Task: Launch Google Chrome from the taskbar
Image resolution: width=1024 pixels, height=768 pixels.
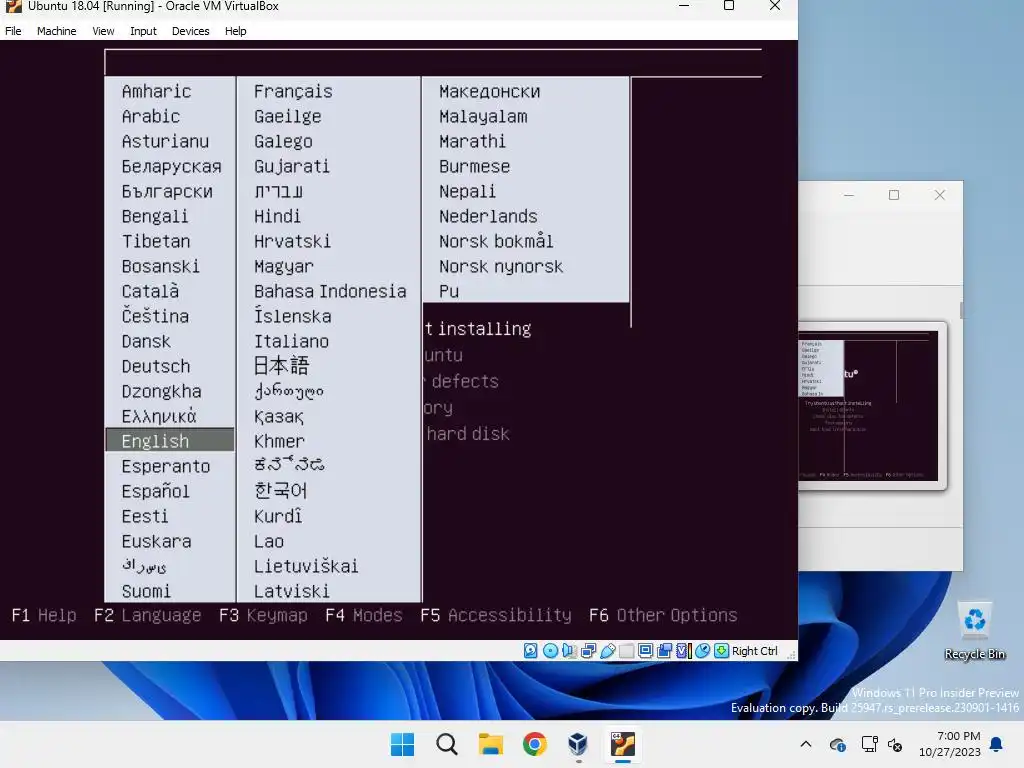Action: pos(534,744)
